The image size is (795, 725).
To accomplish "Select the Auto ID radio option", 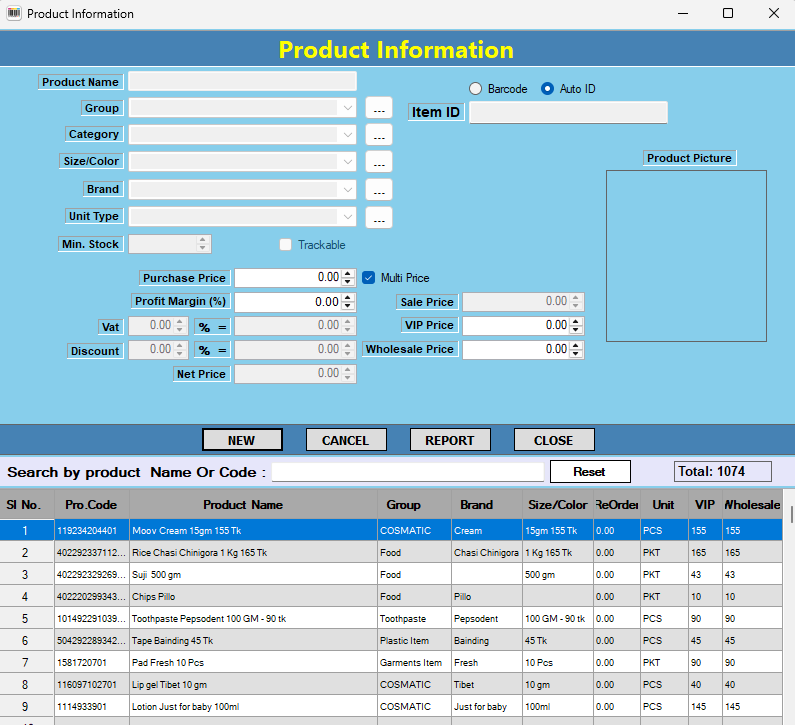I will click(x=547, y=89).
